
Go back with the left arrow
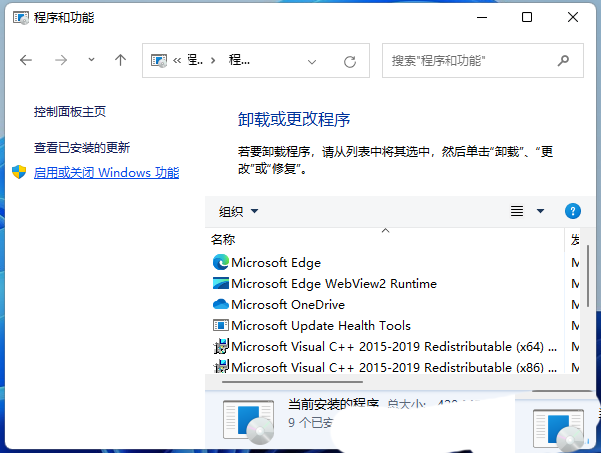pos(27,60)
